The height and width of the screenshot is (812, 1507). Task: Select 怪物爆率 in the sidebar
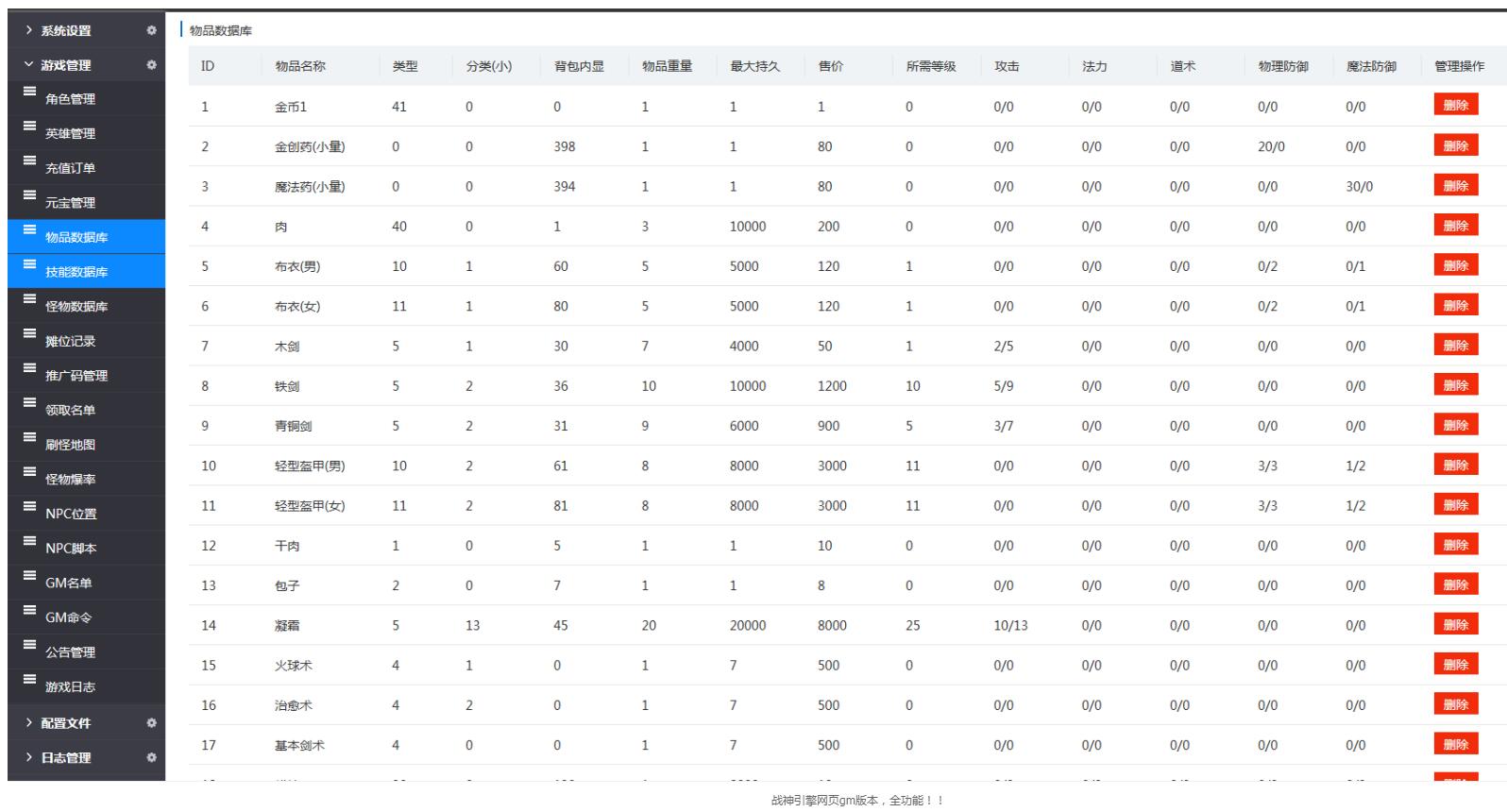click(x=70, y=480)
